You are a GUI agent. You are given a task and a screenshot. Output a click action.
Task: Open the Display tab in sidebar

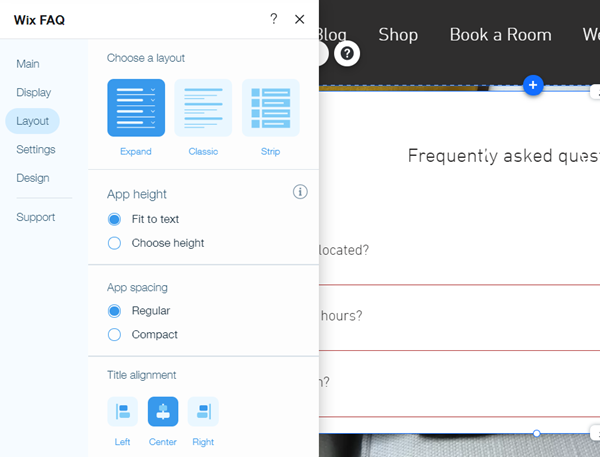click(34, 92)
